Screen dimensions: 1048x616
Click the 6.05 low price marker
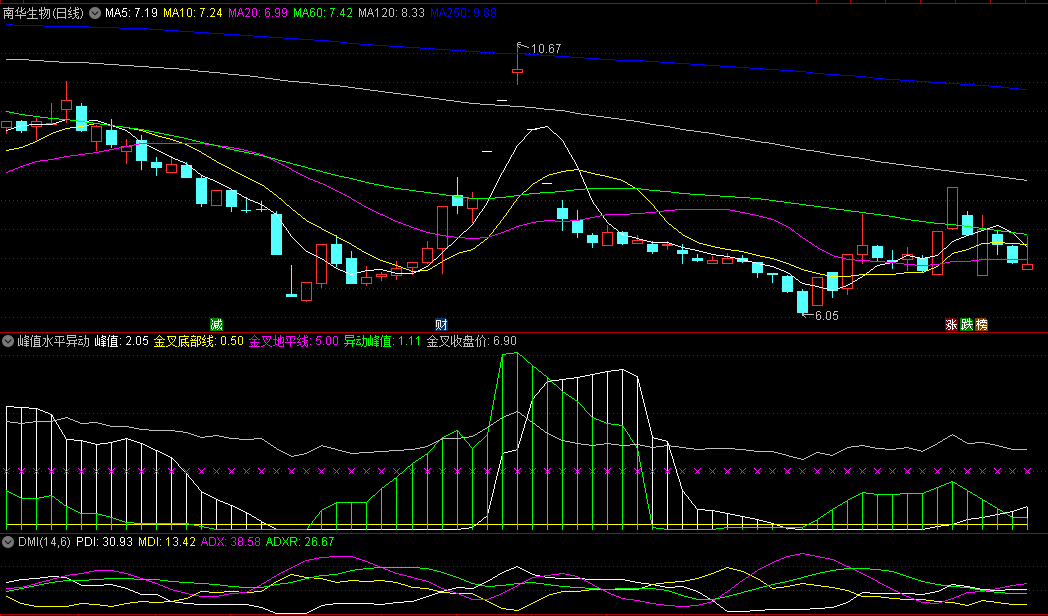point(826,315)
